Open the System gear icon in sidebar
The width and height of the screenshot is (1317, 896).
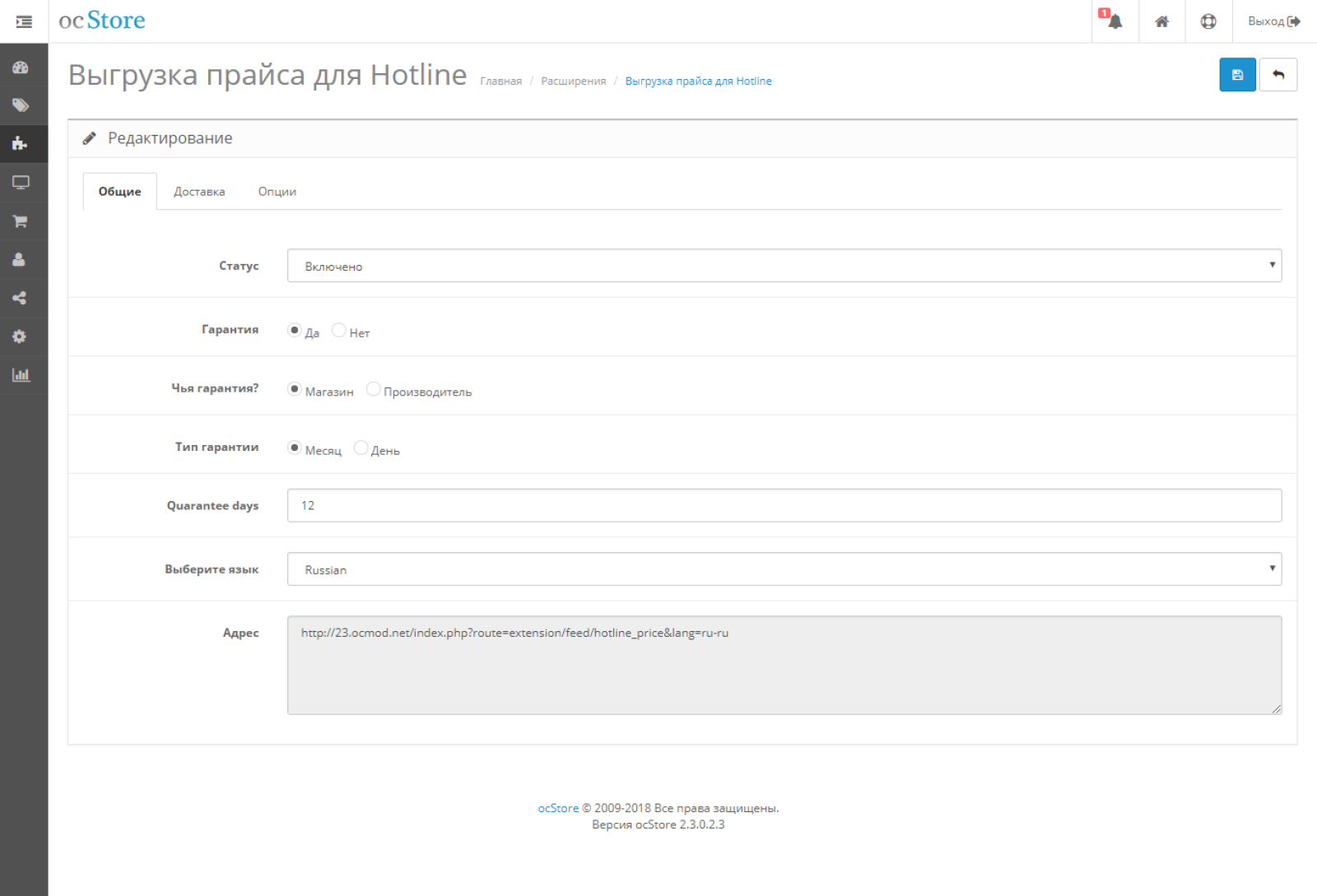tap(21, 337)
